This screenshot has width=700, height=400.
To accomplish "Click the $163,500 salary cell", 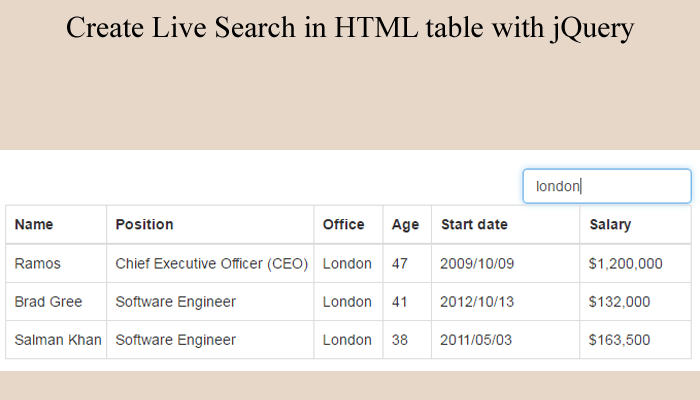I will (620, 340).
